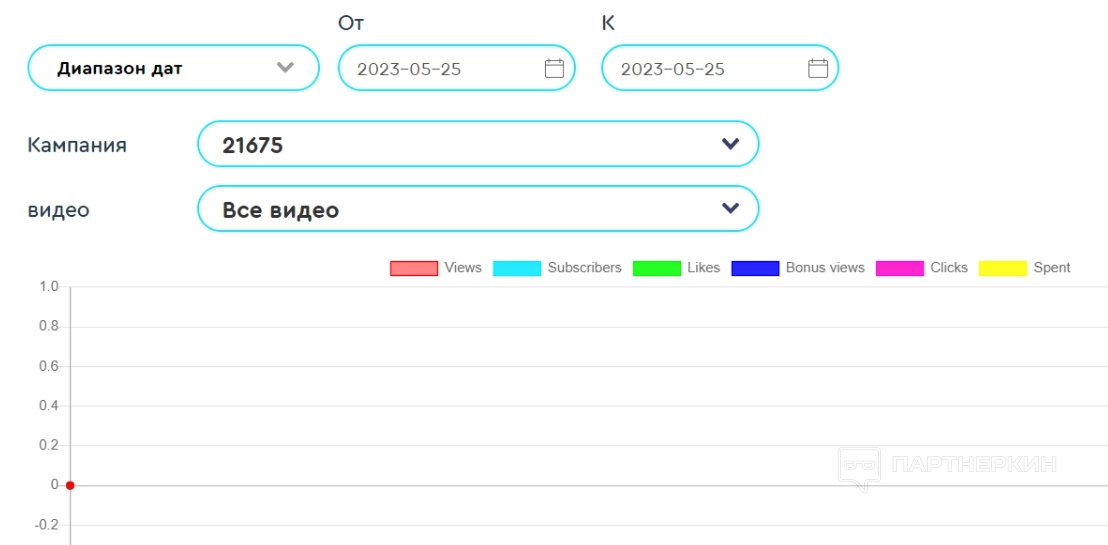
Task: Click the blue Bonus views color swatch
Action: click(755, 268)
